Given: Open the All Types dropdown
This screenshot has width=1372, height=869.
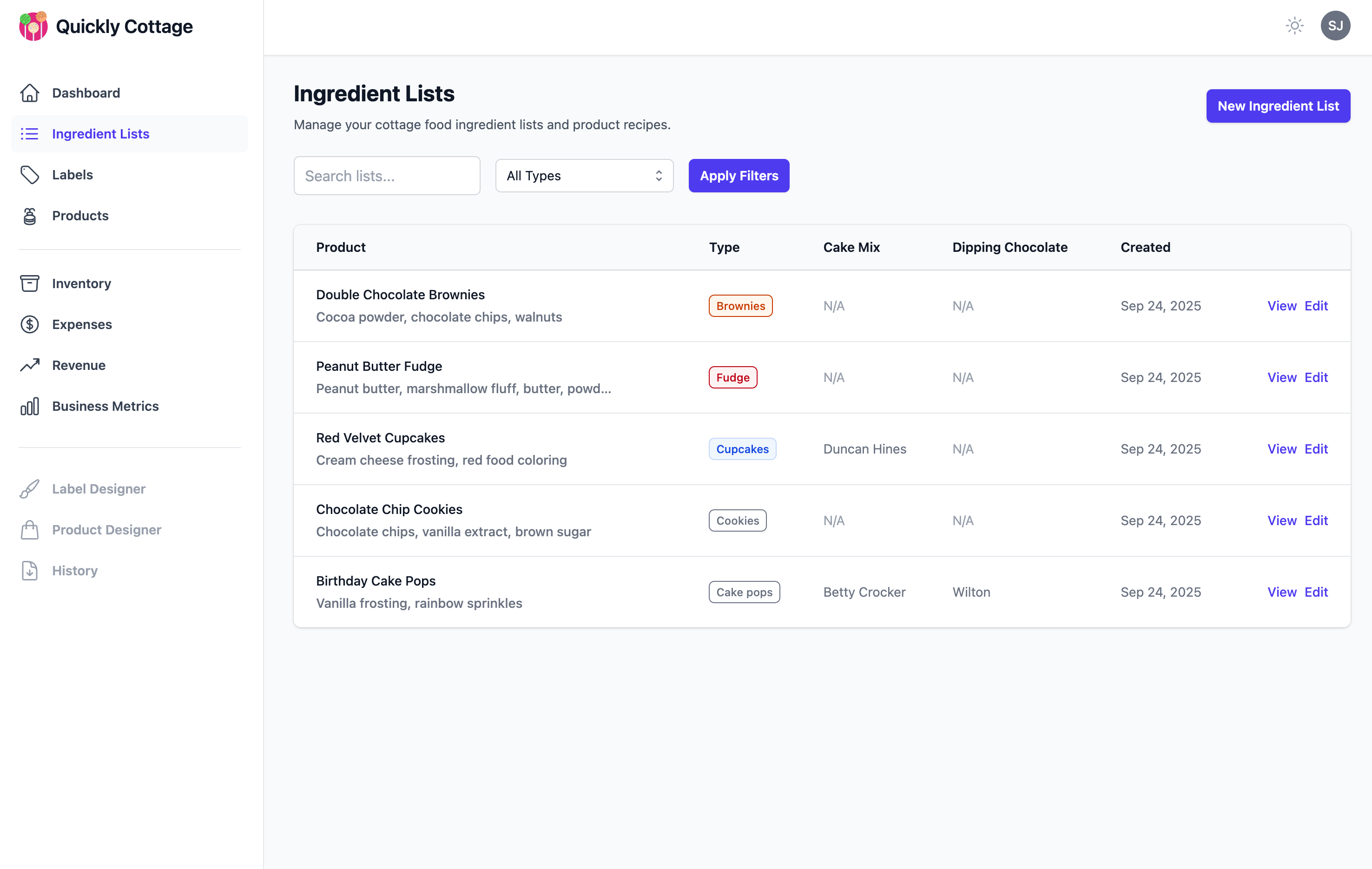Looking at the screenshot, I should click(x=584, y=176).
